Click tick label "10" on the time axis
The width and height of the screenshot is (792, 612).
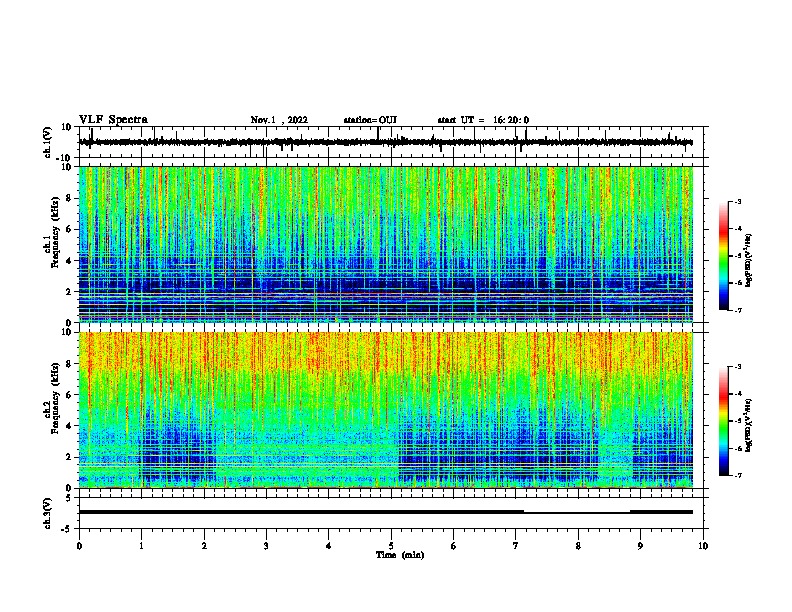pos(703,546)
